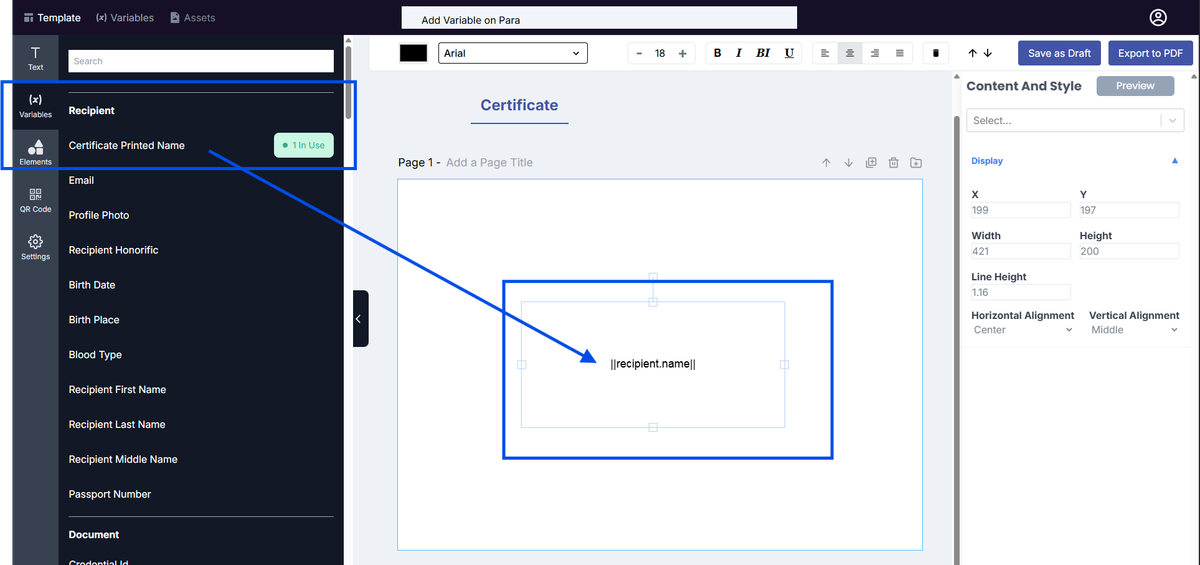This screenshot has width=1200, height=565.
Task: Collapse the left sidebar panel
Action: point(360,318)
